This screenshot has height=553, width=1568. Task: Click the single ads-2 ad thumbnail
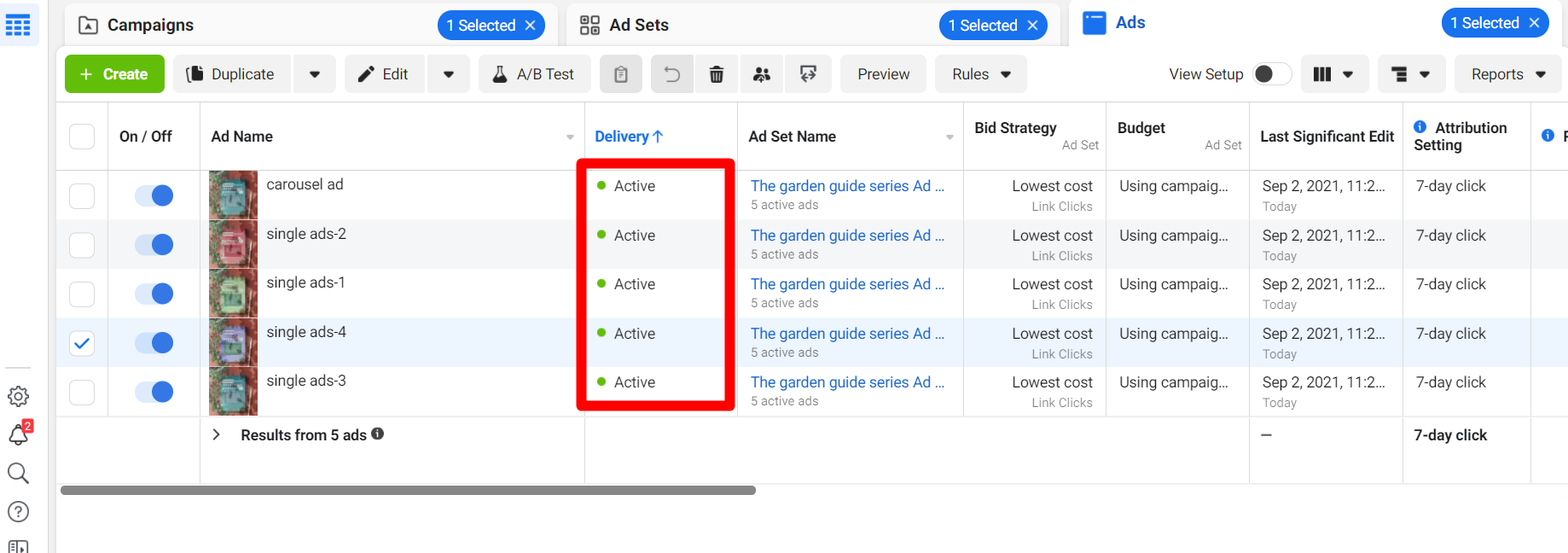[x=233, y=244]
